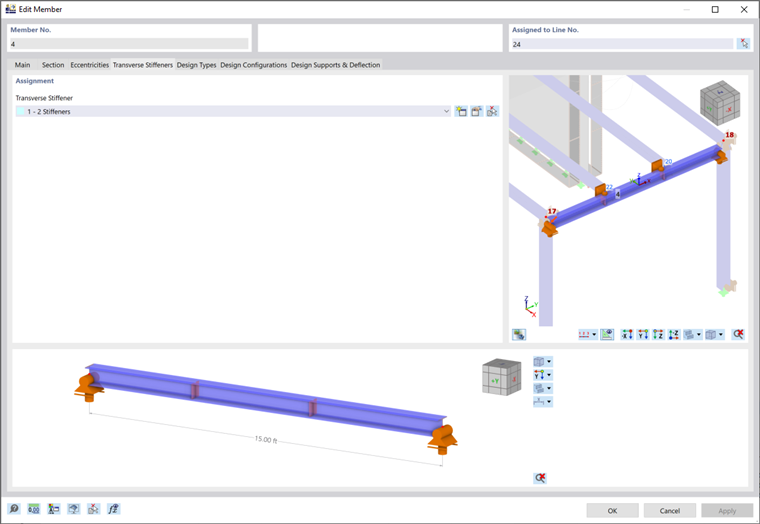Switch to the Main tab

(22, 64)
